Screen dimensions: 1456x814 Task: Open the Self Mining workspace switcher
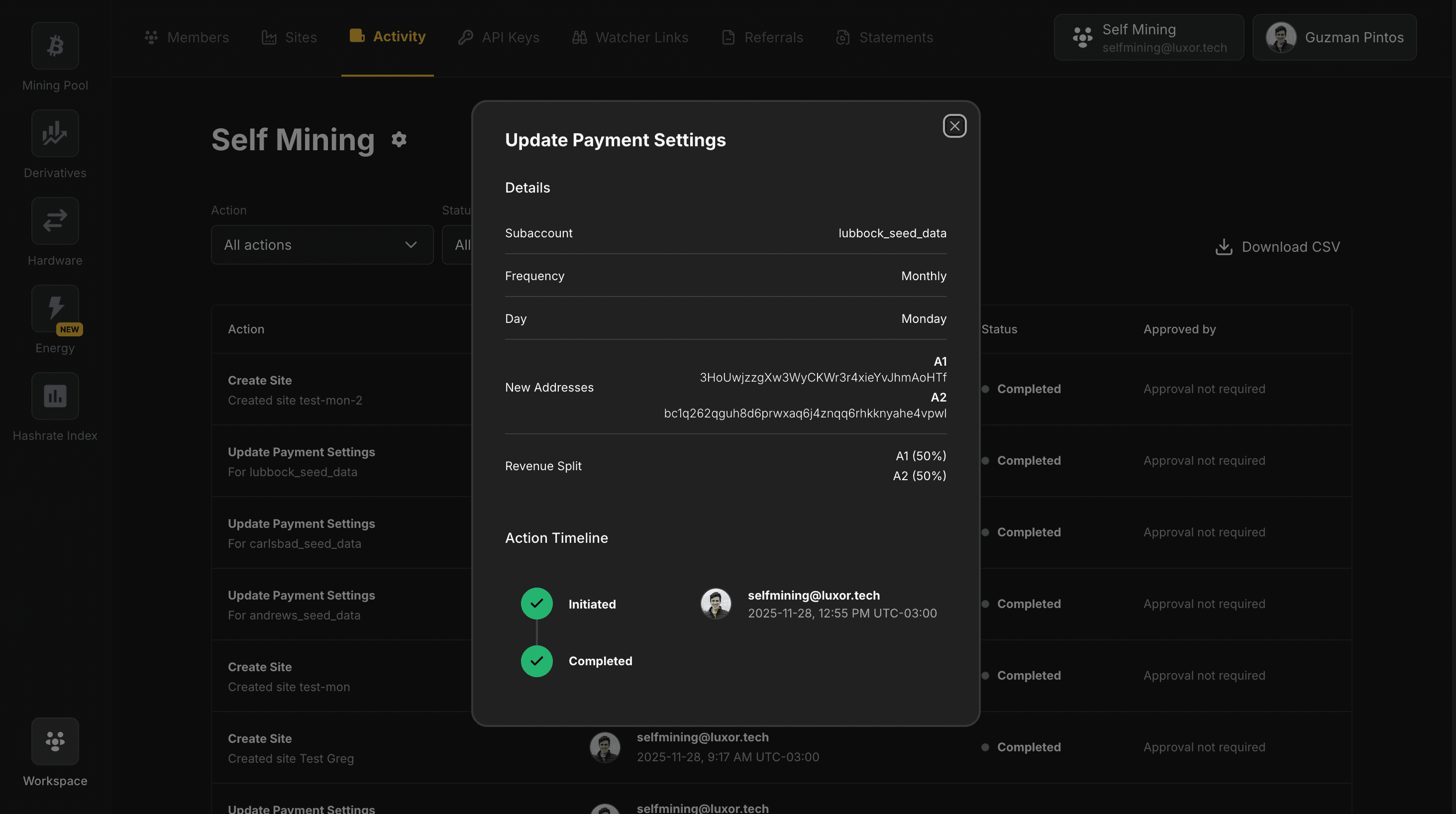pyautogui.click(x=1148, y=37)
